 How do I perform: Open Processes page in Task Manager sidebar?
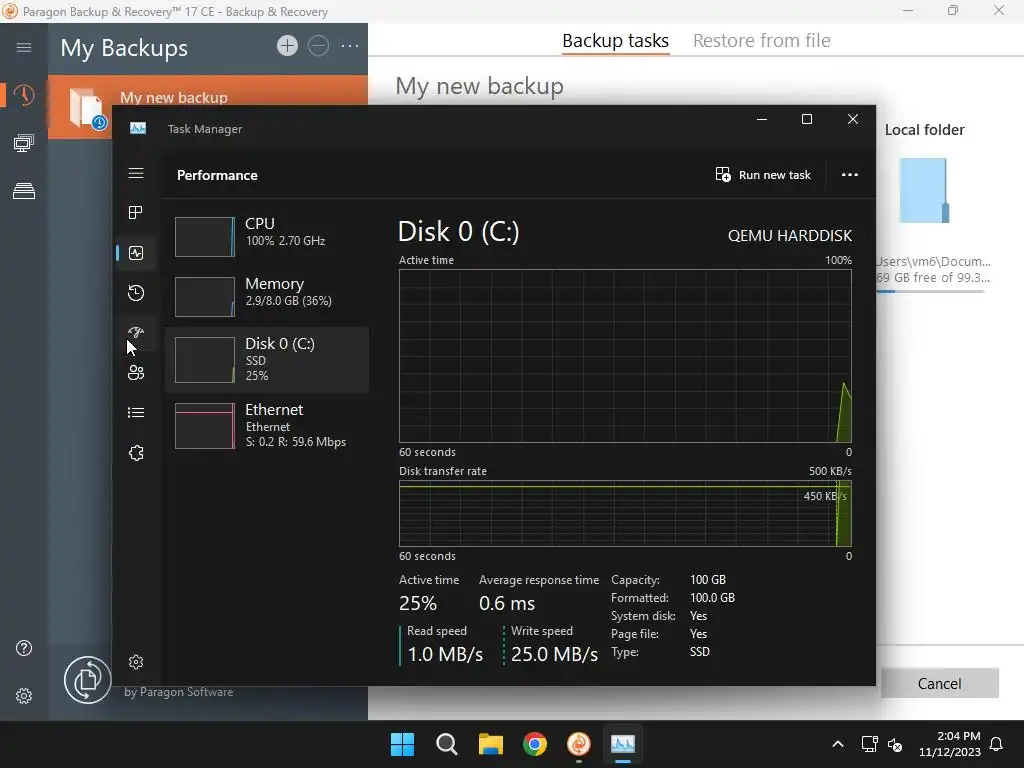(x=136, y=212)
